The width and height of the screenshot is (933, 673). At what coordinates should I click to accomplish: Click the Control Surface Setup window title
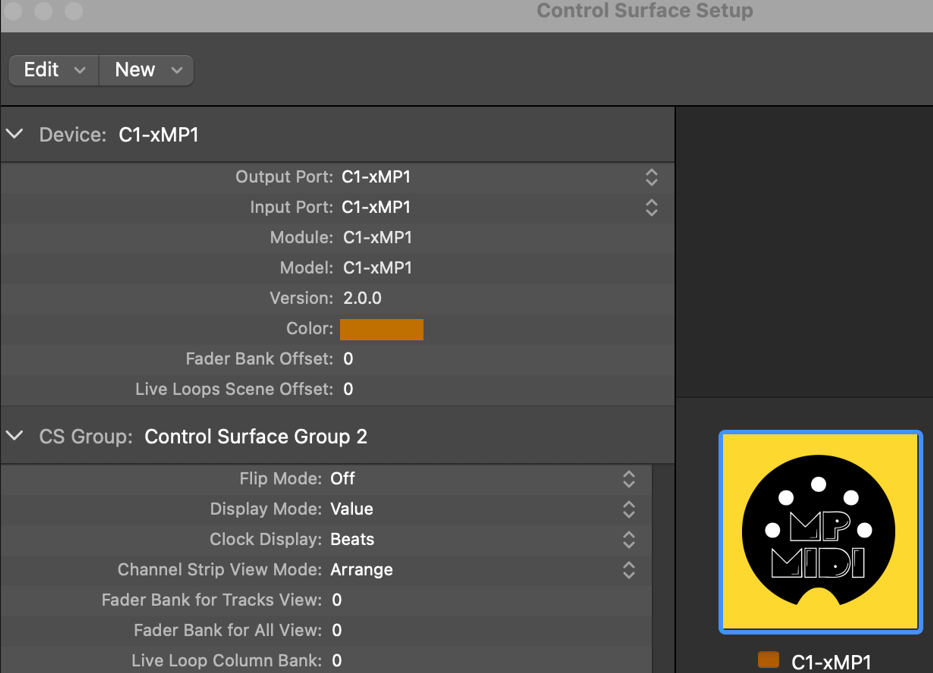click(x=645, y=11)
